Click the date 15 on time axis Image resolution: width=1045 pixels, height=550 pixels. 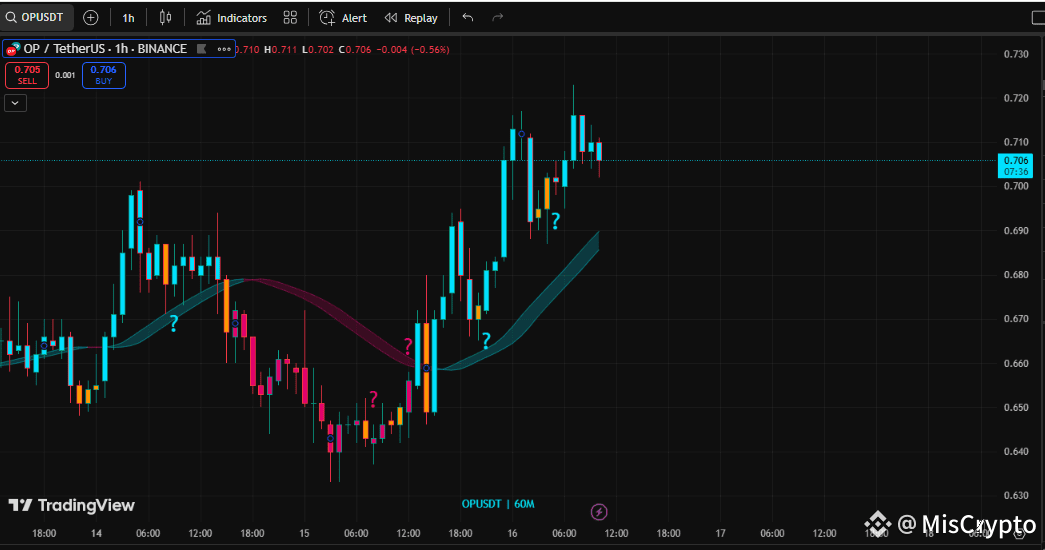tap(305, 533)
